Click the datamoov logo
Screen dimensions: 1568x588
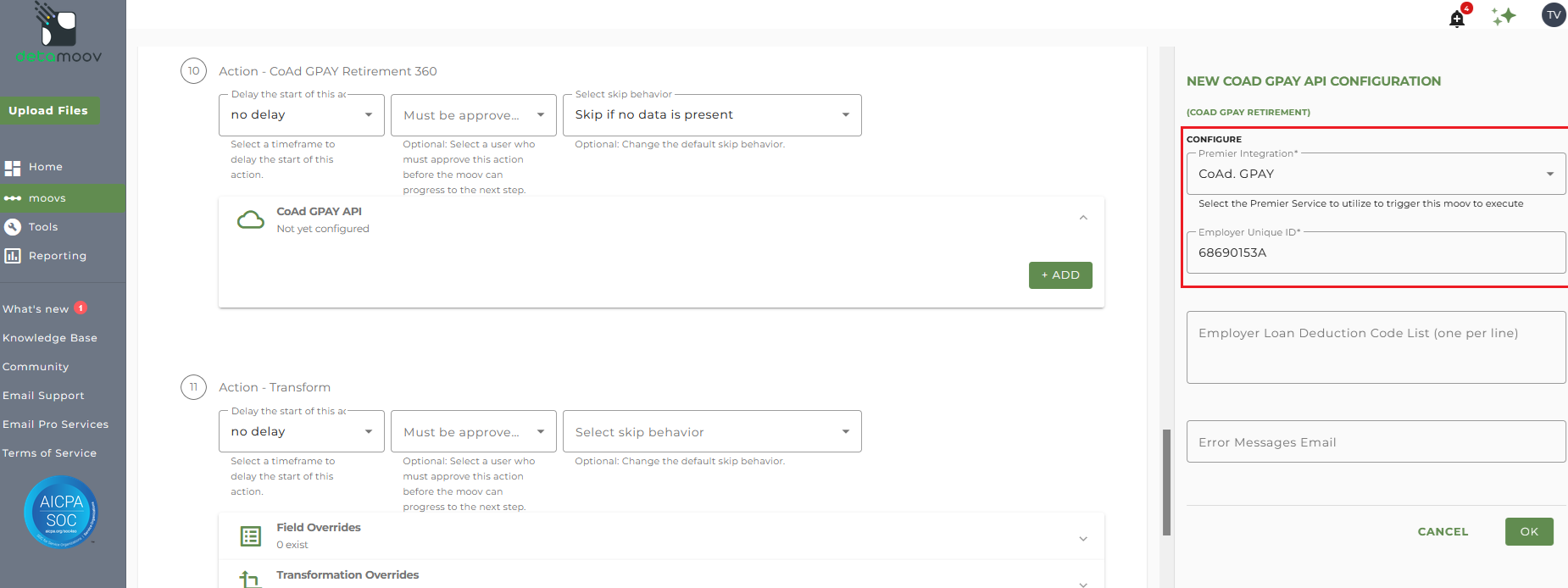(x=58, y=33)
